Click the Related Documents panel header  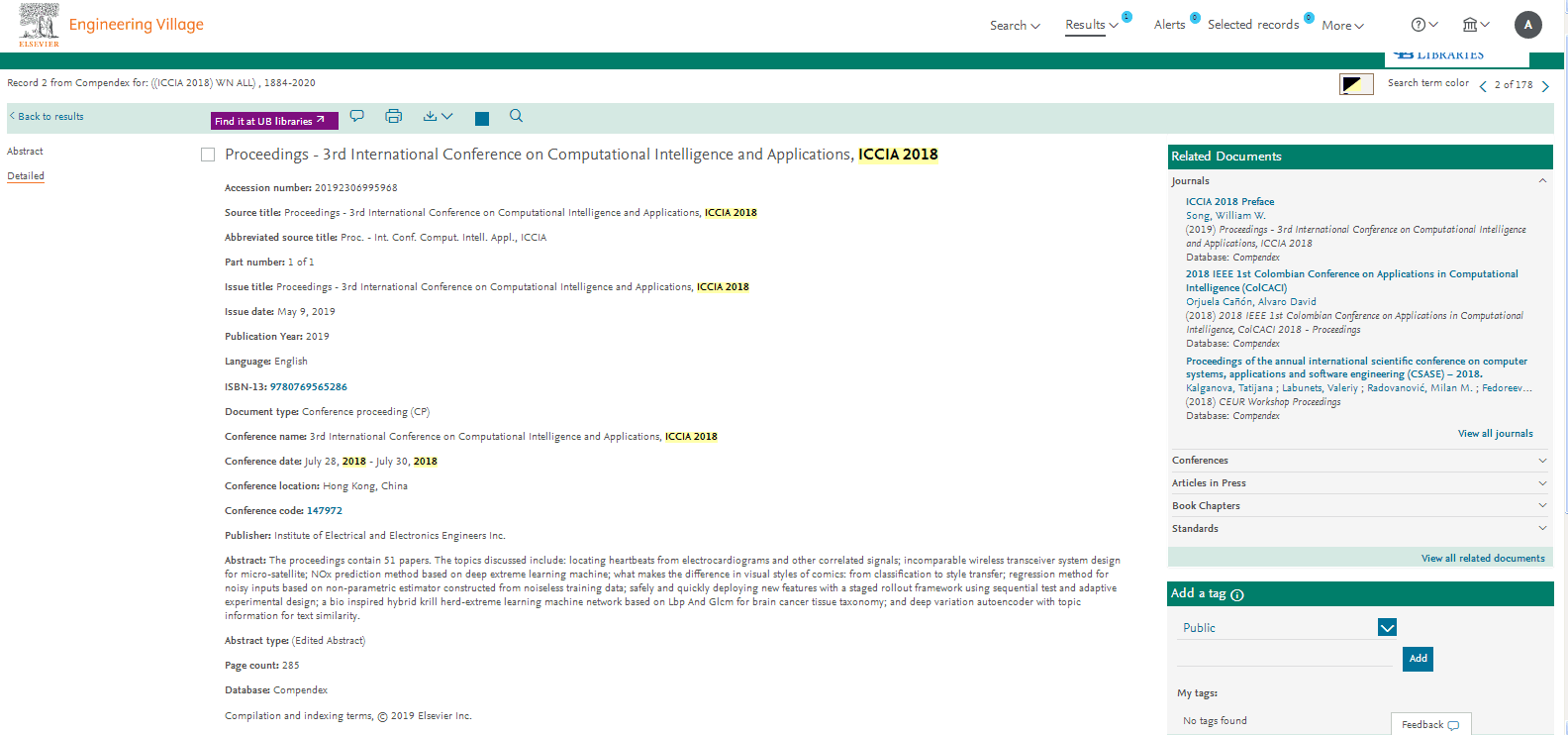pos(1360,157)
